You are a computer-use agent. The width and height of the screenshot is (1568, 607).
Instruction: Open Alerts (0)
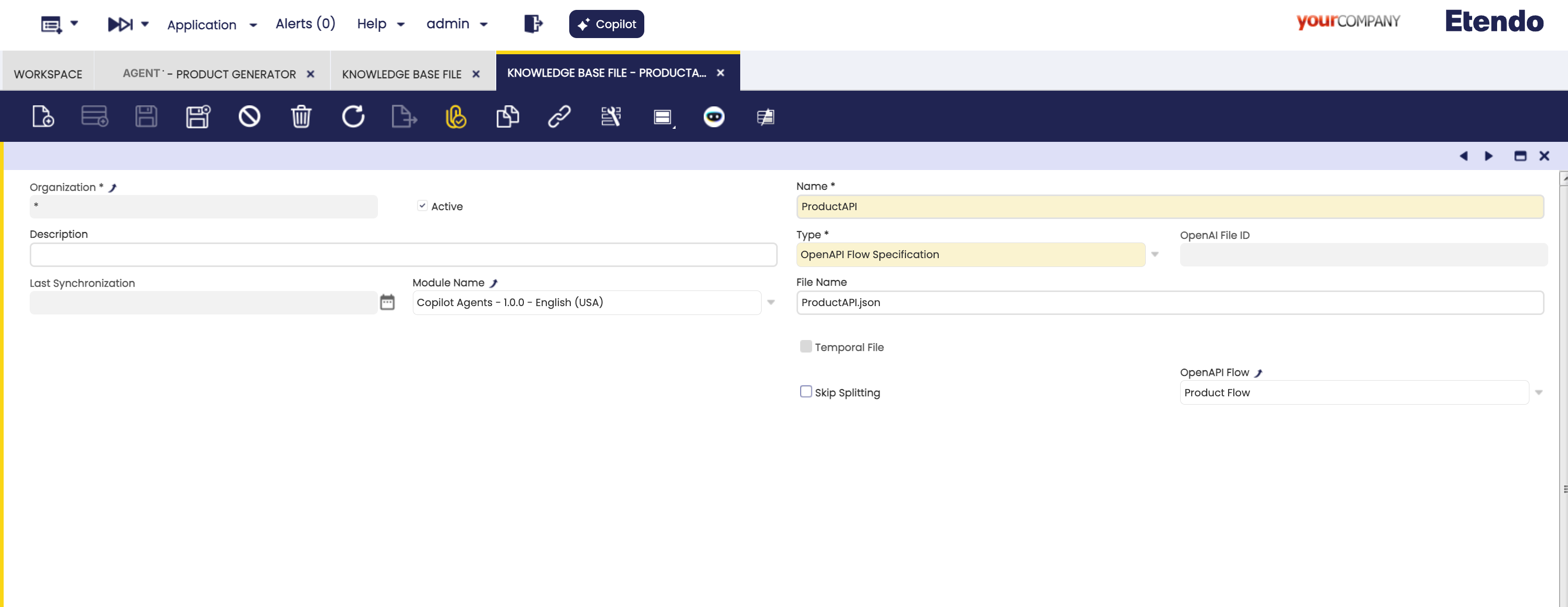pyautogui.click(x=305, y=24)
